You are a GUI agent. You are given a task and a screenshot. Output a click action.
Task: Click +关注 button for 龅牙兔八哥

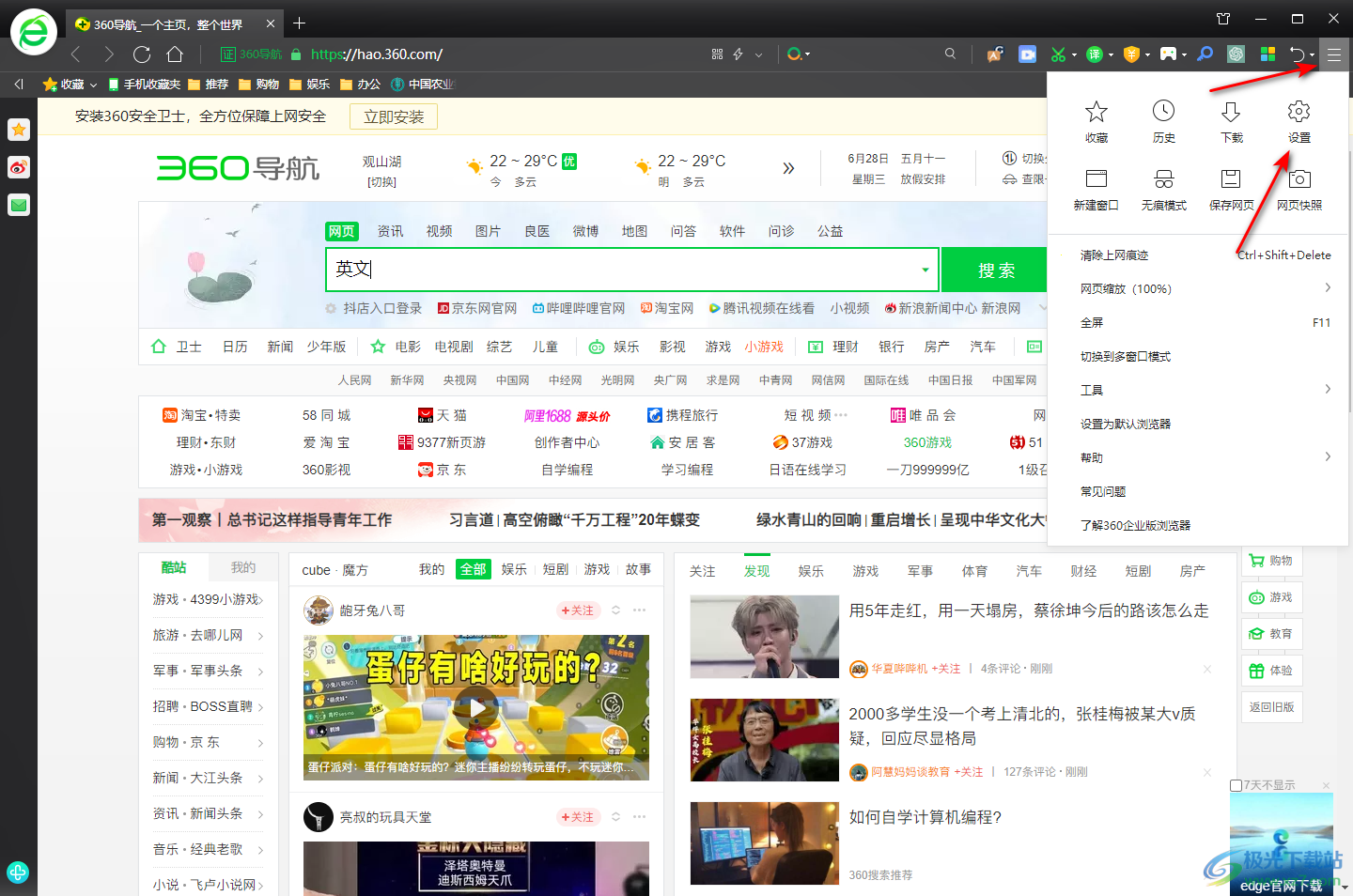coord(578,610)
